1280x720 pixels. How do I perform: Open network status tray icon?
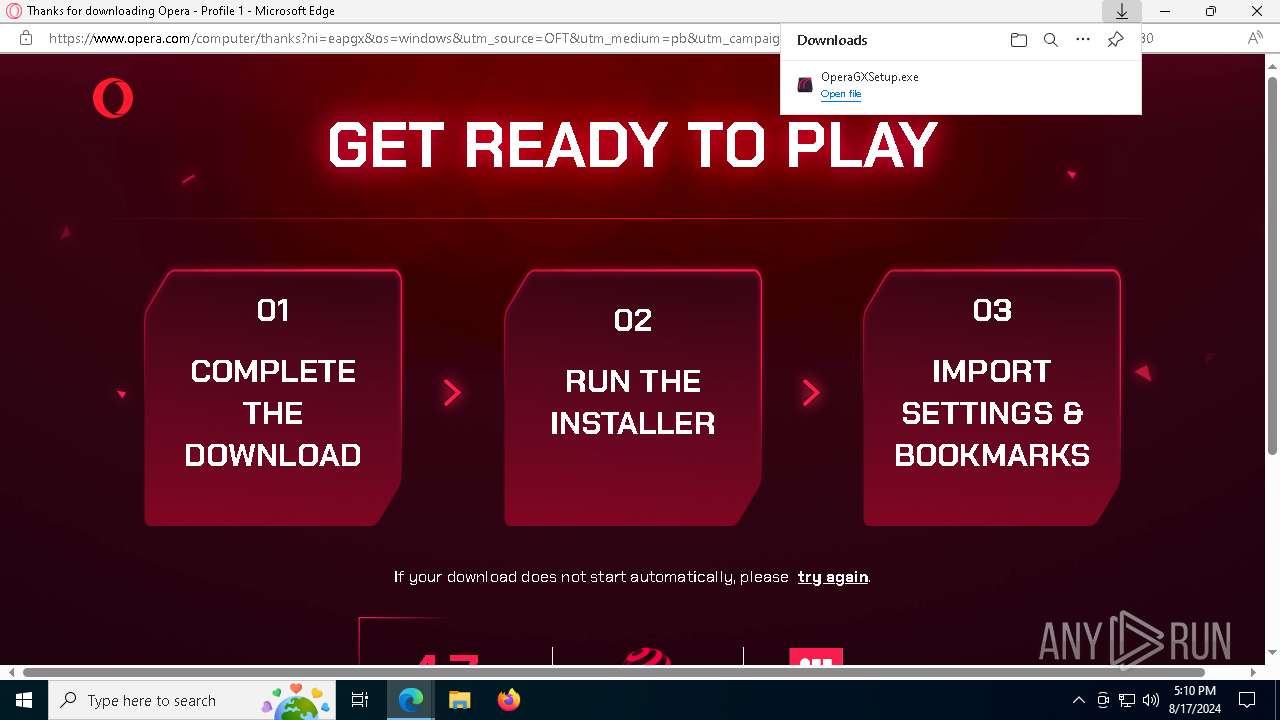1127,700
